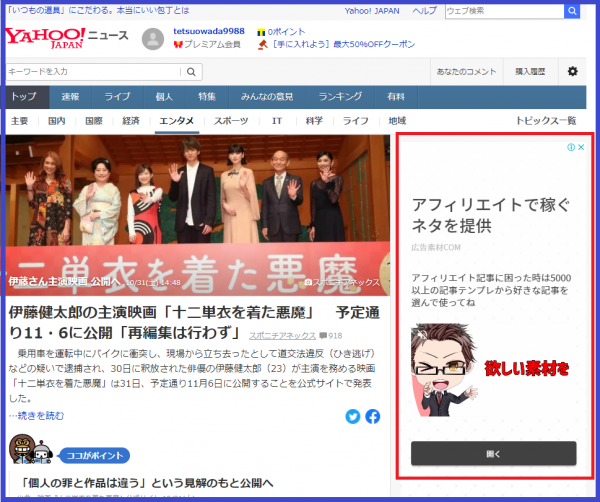Click the 開く button in the ad
This screenshot has height=502, width=600.
click(493, 453)
